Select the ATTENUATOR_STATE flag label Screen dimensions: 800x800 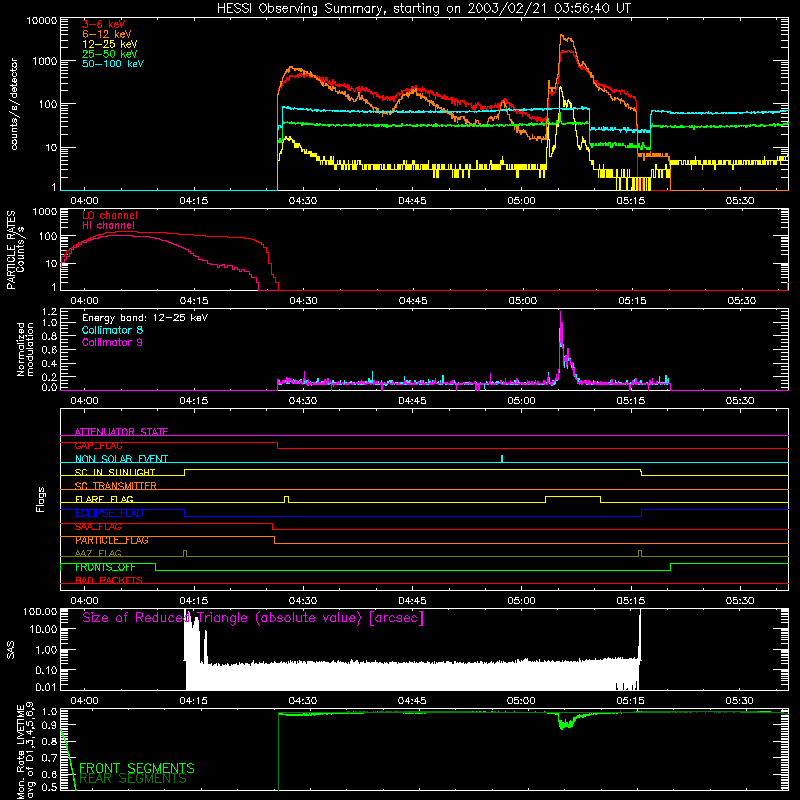click(x=121, y=432)
